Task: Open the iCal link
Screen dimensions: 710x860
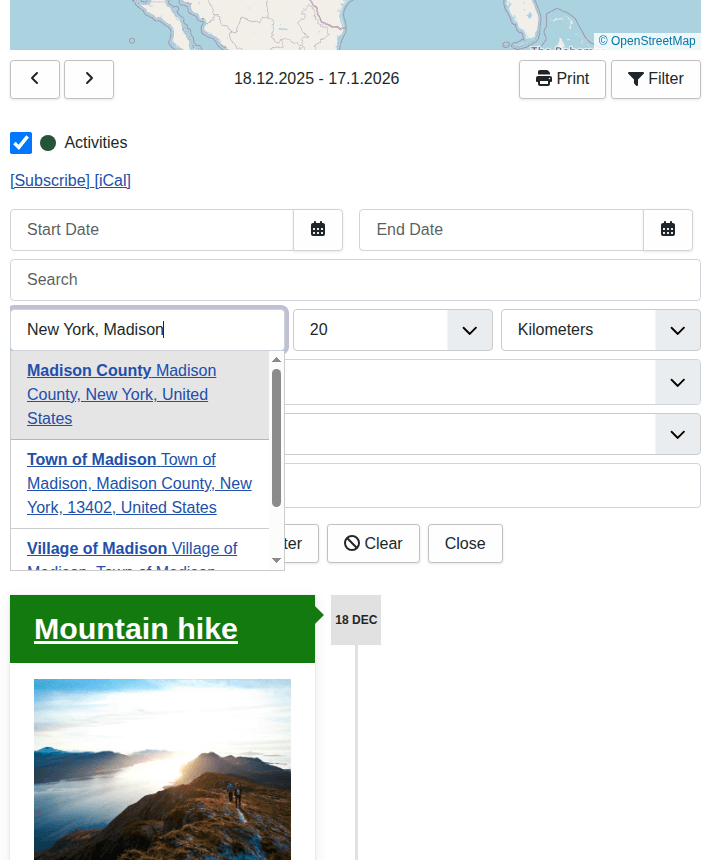Action: 113,181
